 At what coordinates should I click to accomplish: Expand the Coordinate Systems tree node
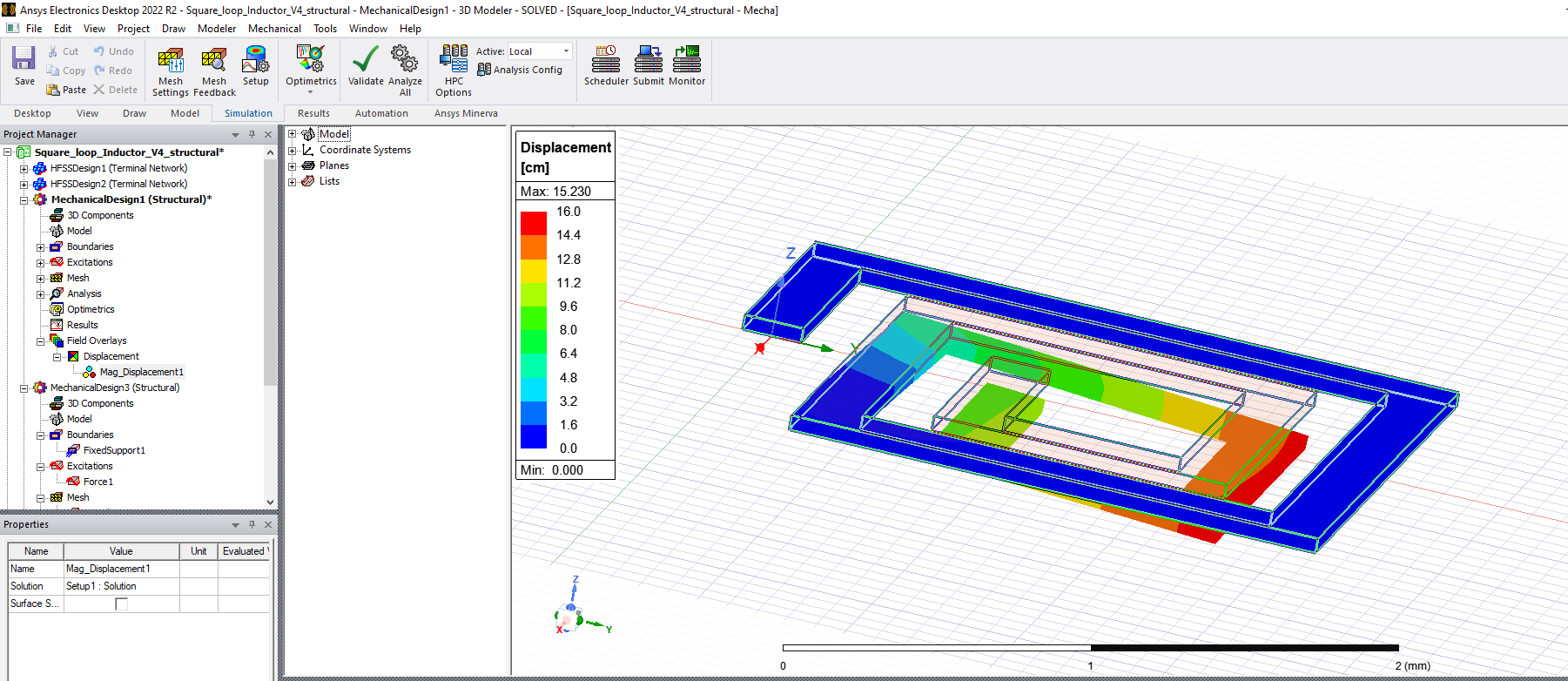pos(293,150)
